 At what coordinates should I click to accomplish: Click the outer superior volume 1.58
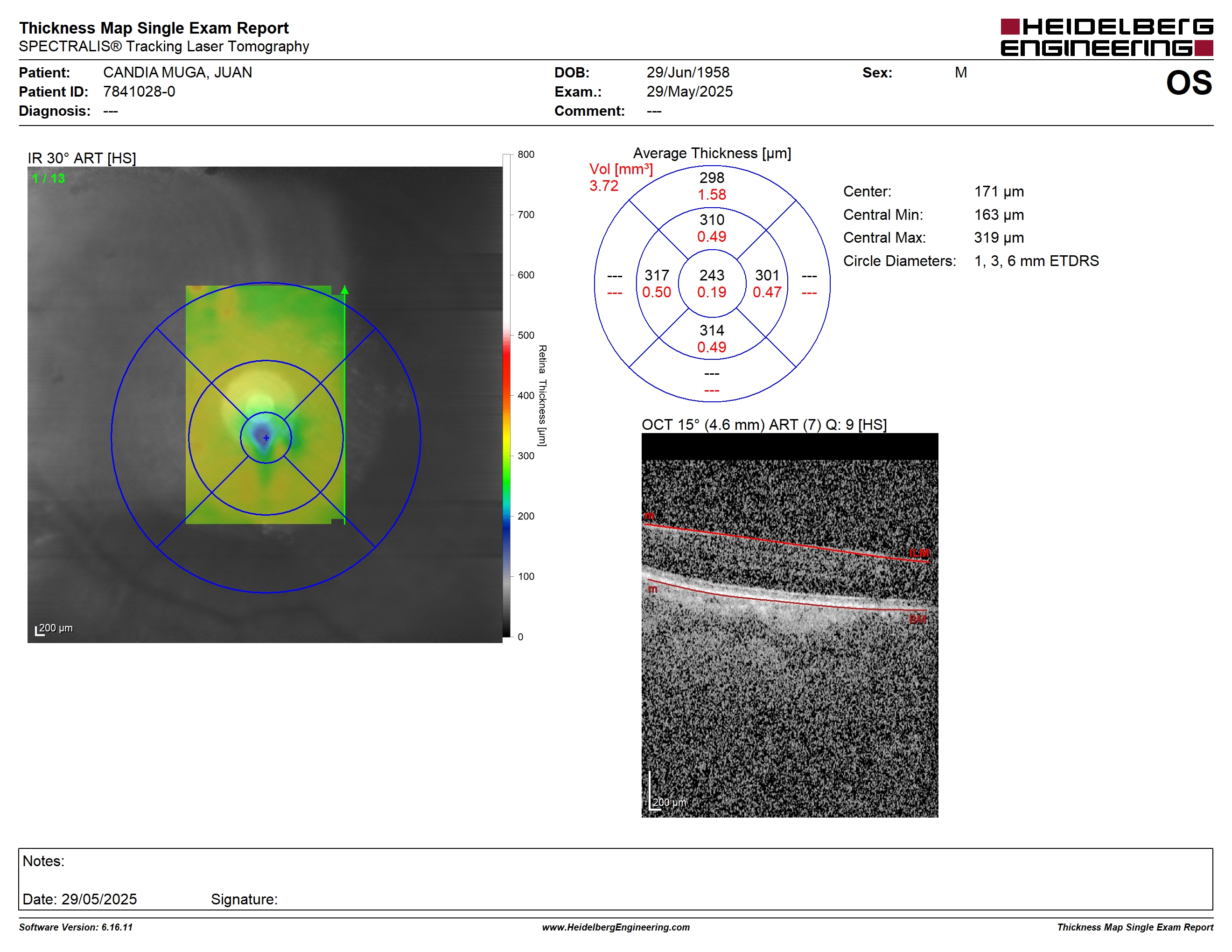click(x=711, y=195)
